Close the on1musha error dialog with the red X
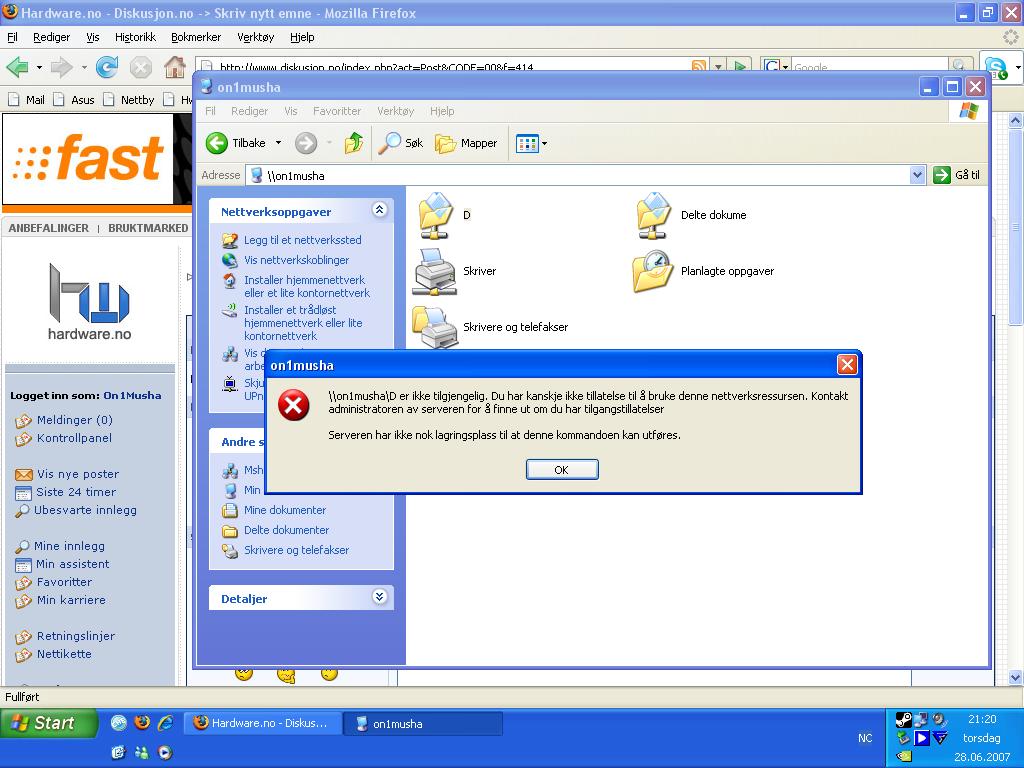 click(x=847, y=364)
